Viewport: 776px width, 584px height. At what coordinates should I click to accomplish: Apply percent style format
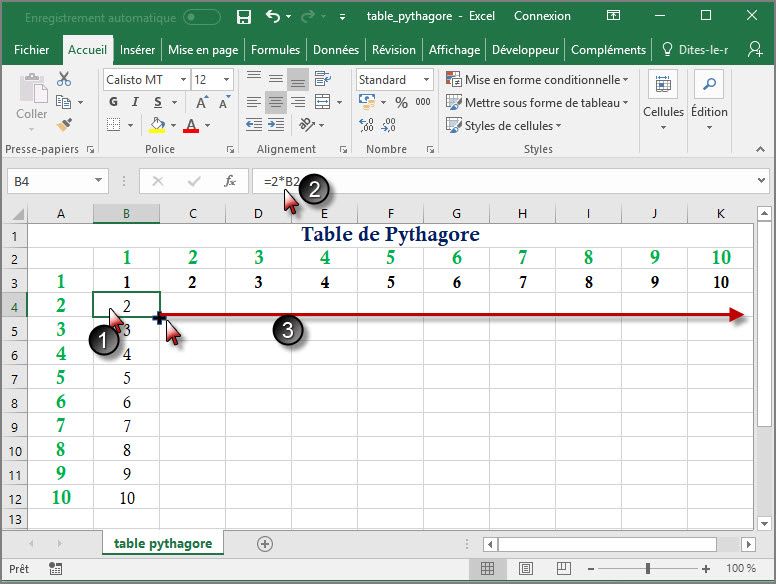[x=401, y=102]
